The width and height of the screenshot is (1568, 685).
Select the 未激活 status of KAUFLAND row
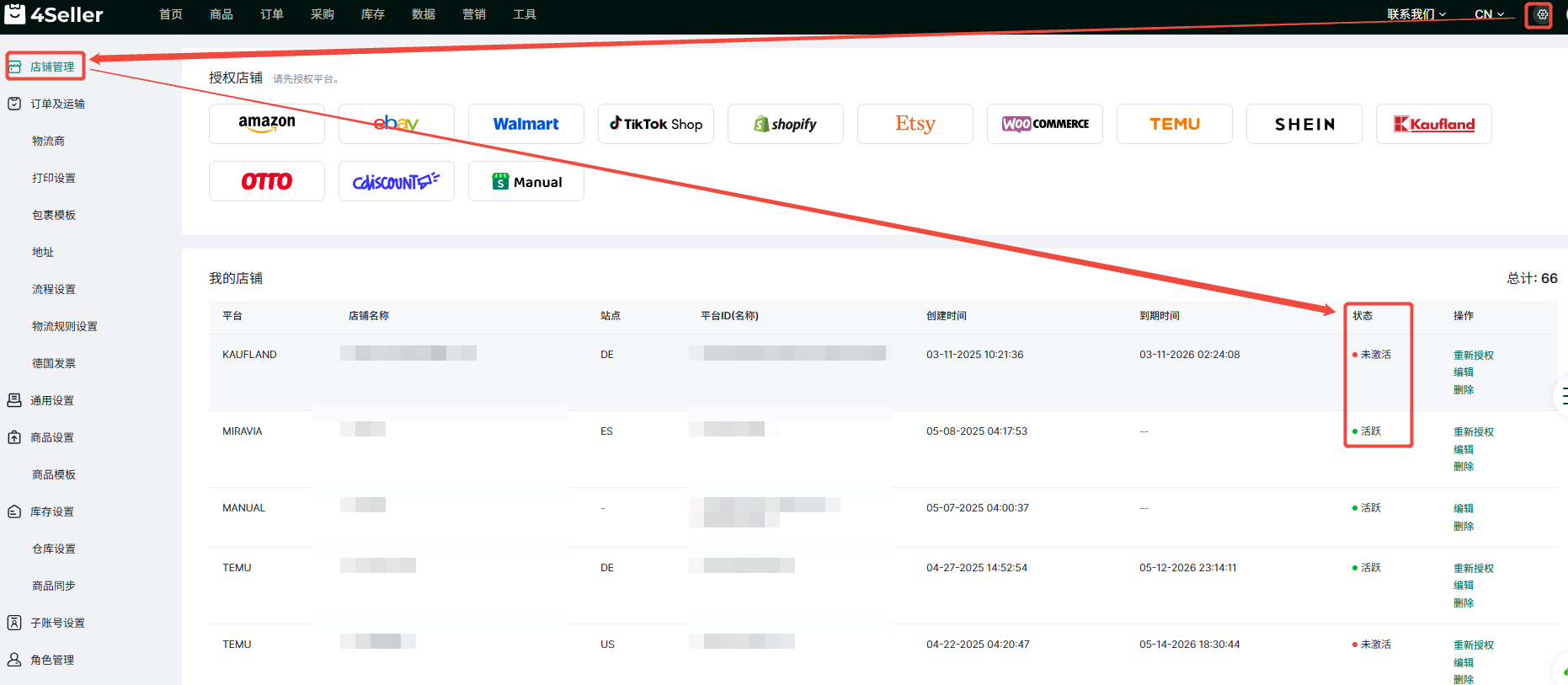click(x=1372, y=355)
